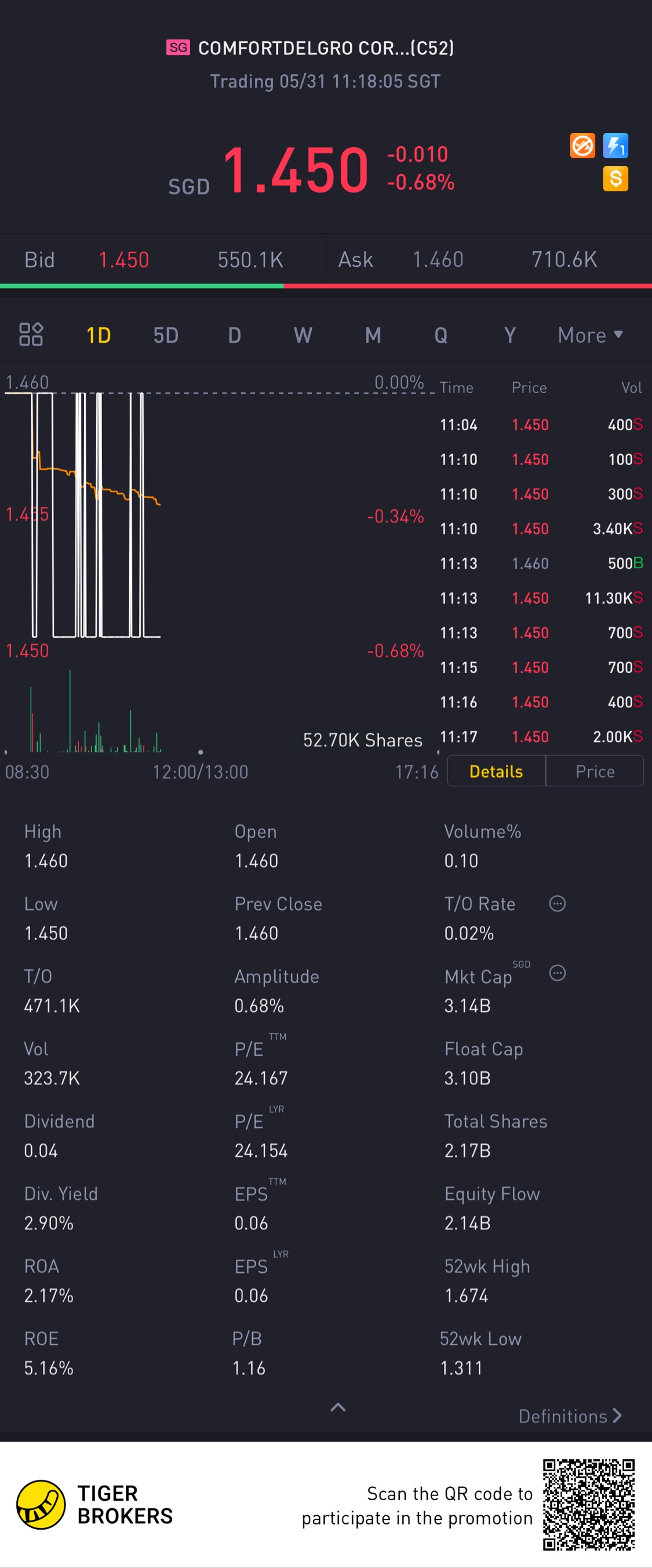
Task: Tap the 11:15 trade row of 700 shares
Action: click(x=541, y=667)
